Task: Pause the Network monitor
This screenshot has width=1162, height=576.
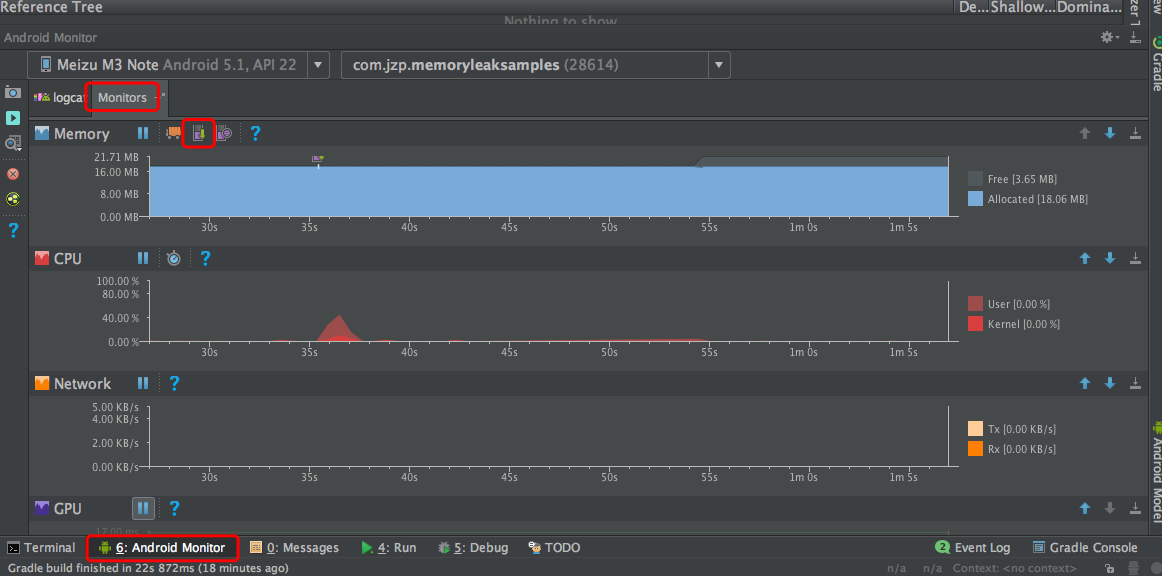Action: point(143,383)
